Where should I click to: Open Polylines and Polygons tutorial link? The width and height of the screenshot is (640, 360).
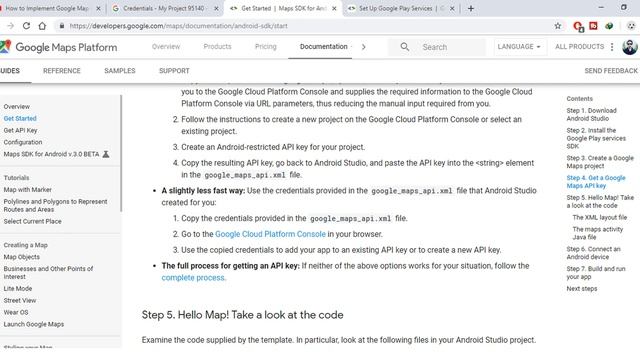(56, 205)
